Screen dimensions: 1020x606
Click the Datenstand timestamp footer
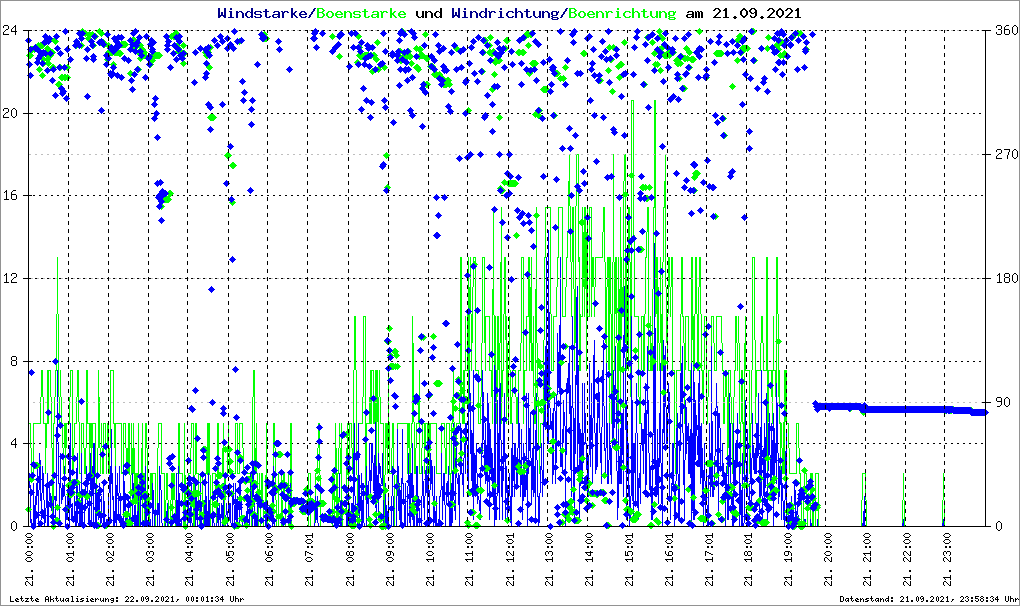928,599
